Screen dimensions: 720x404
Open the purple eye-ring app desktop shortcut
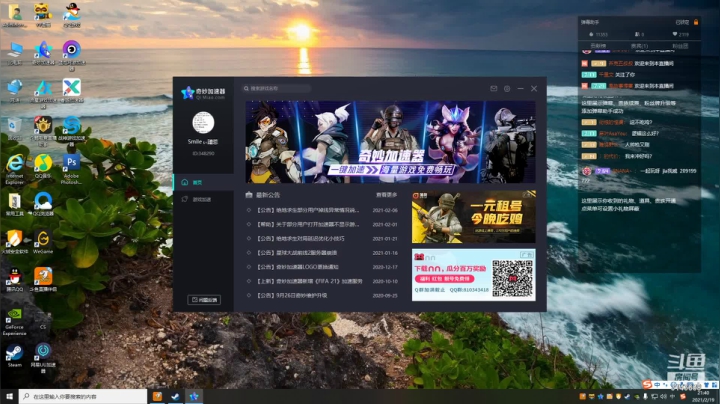[x=72, y=56]
